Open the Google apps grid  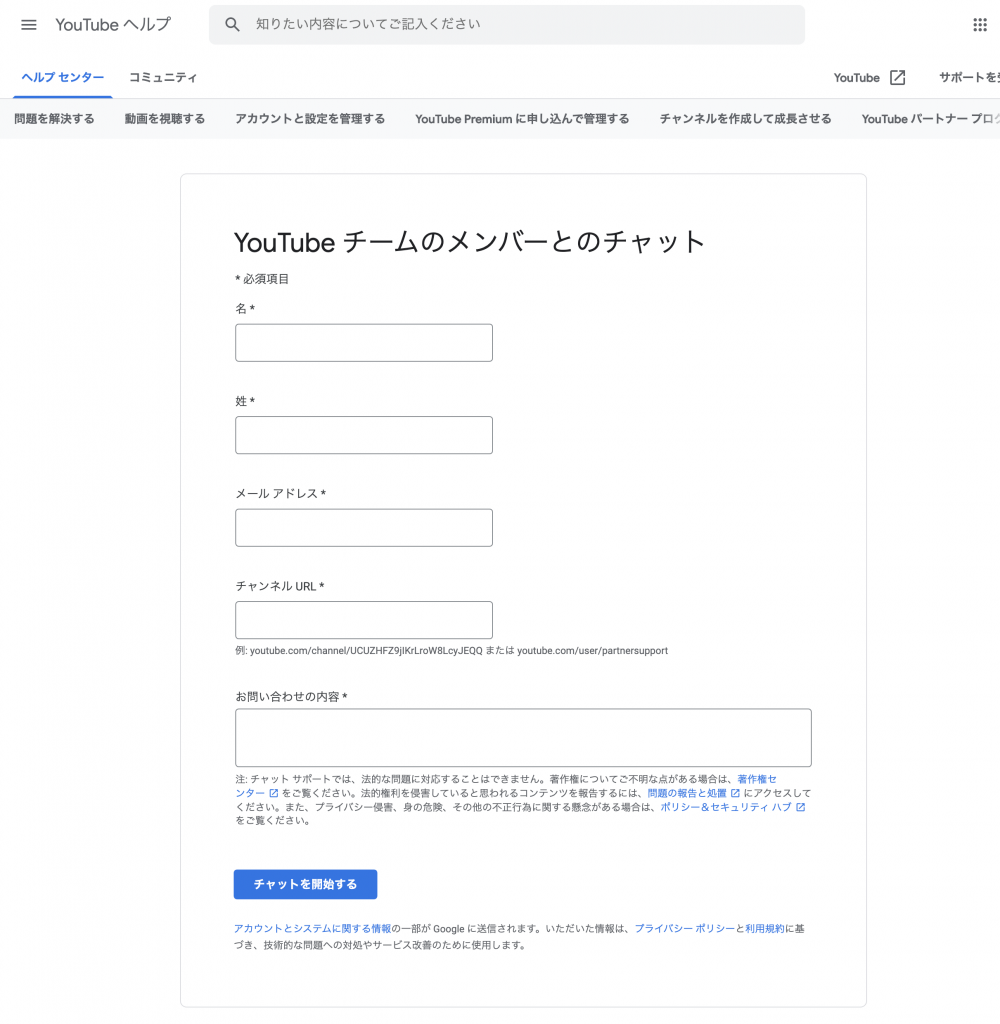click(979, 25)
